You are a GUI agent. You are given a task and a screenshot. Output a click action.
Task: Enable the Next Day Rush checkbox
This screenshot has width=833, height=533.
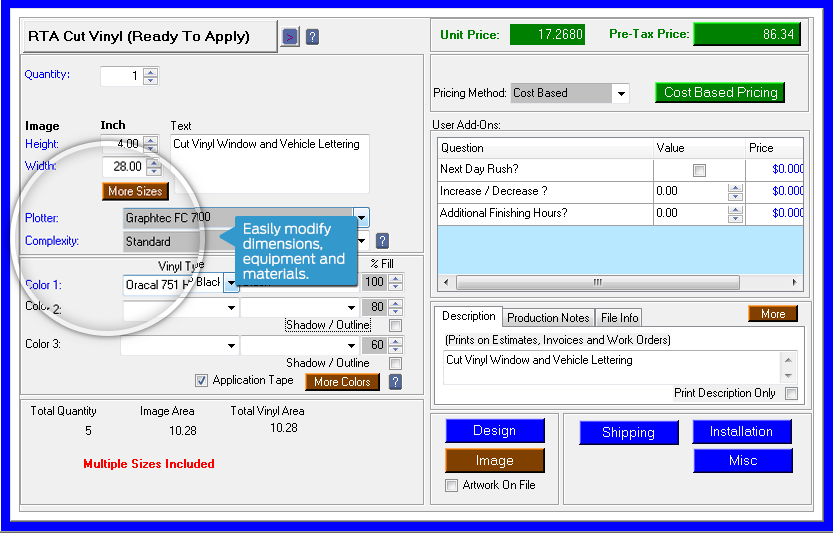click(699, 170)
